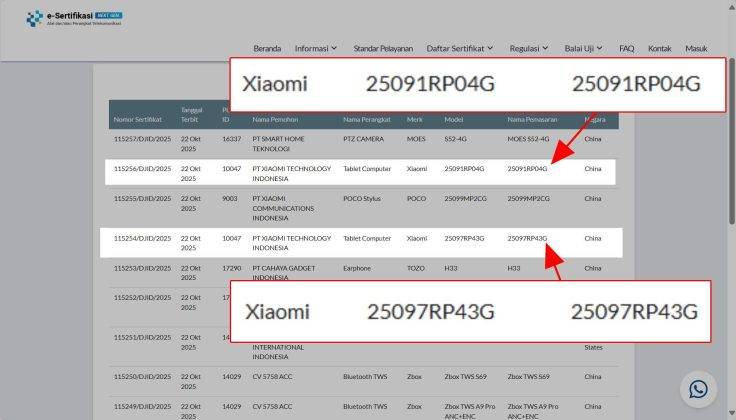The image size is (736, 420).
Task: Expand the Daftar Sertifikat dropdown
Action: (460, 48)
